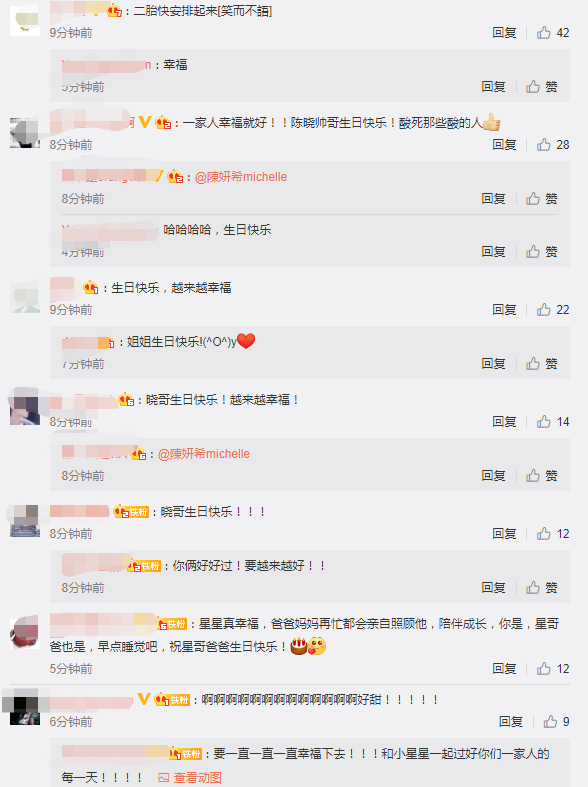Reply to the 二胎快安排起来 comment
588x787 pixels.
coord(504,33)
